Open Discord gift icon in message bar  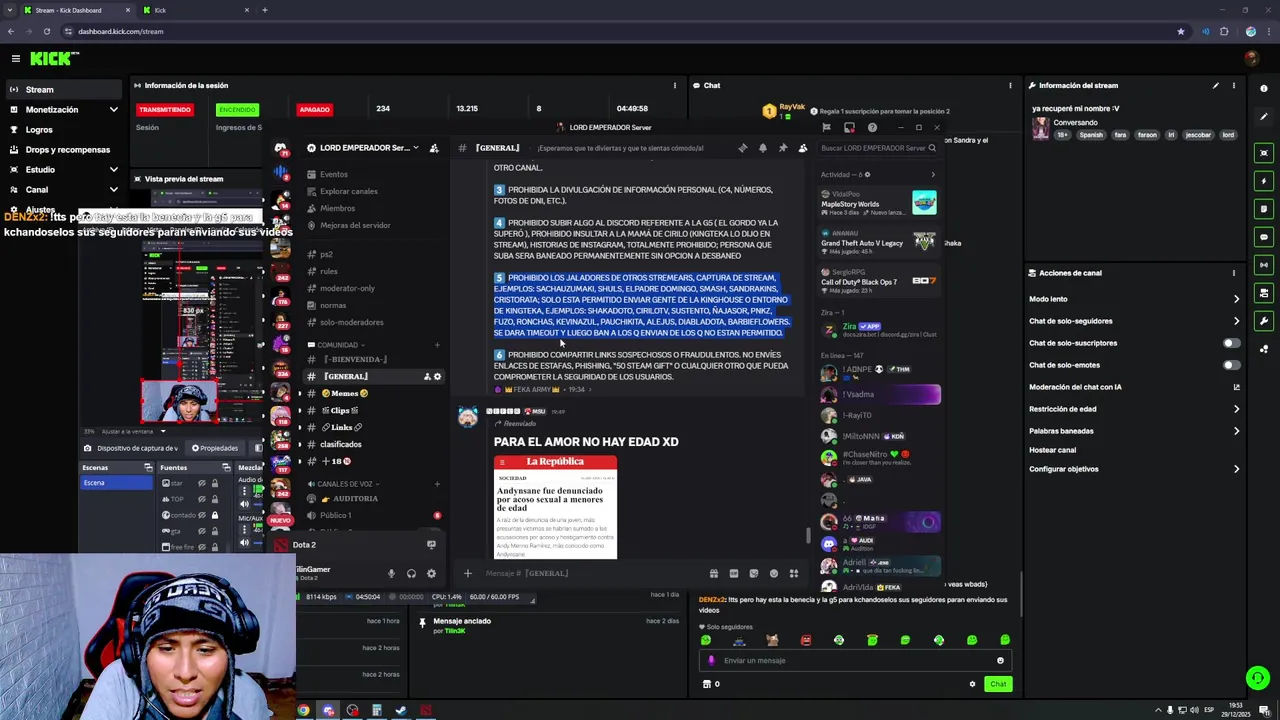(713, 573)
